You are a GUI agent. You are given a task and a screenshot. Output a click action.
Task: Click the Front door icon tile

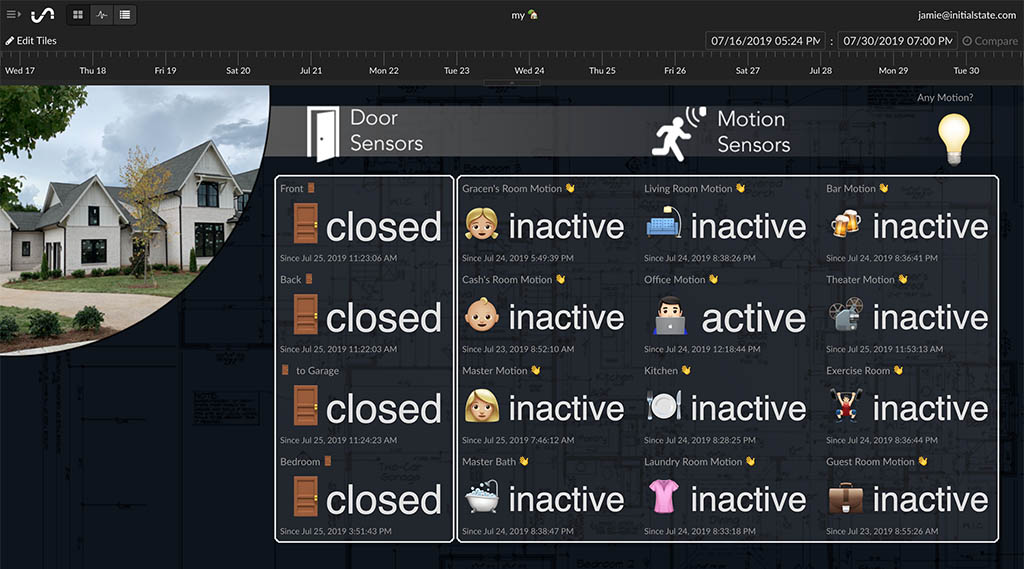[x=305, y=226]
